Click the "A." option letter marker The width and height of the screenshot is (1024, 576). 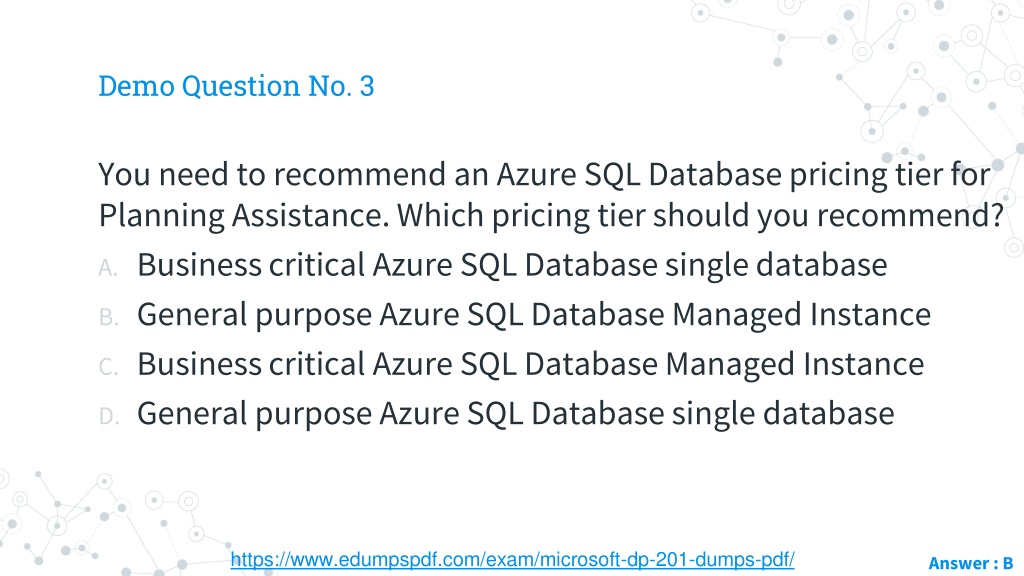(108, 268)
